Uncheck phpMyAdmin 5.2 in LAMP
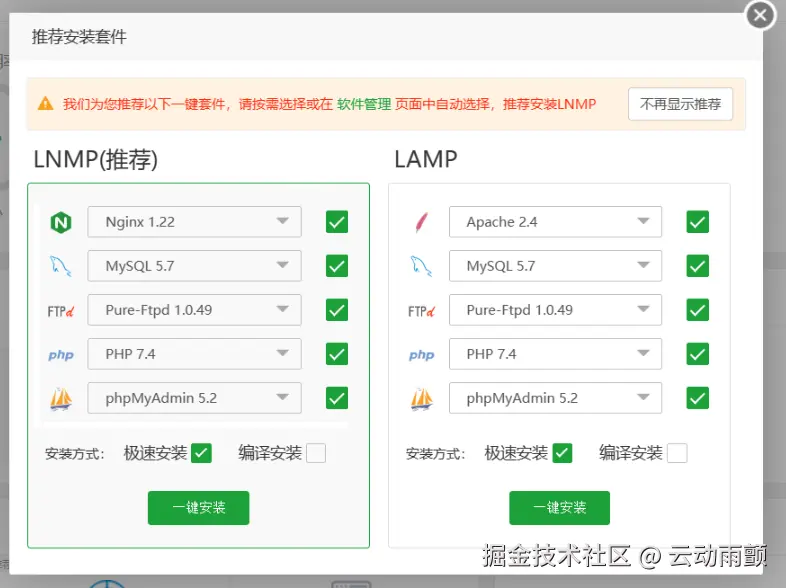786x588 pixels. pyautogui.click(x=698, y=398)
